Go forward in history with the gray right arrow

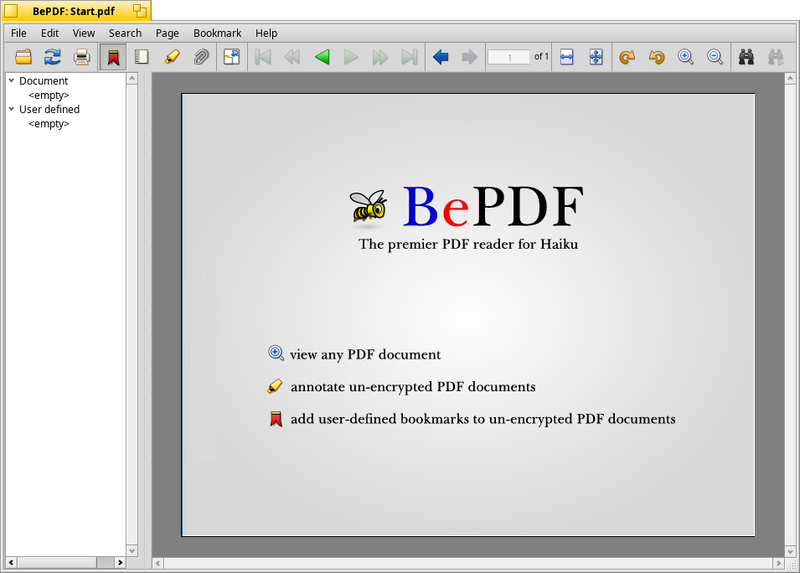(469, 57)
